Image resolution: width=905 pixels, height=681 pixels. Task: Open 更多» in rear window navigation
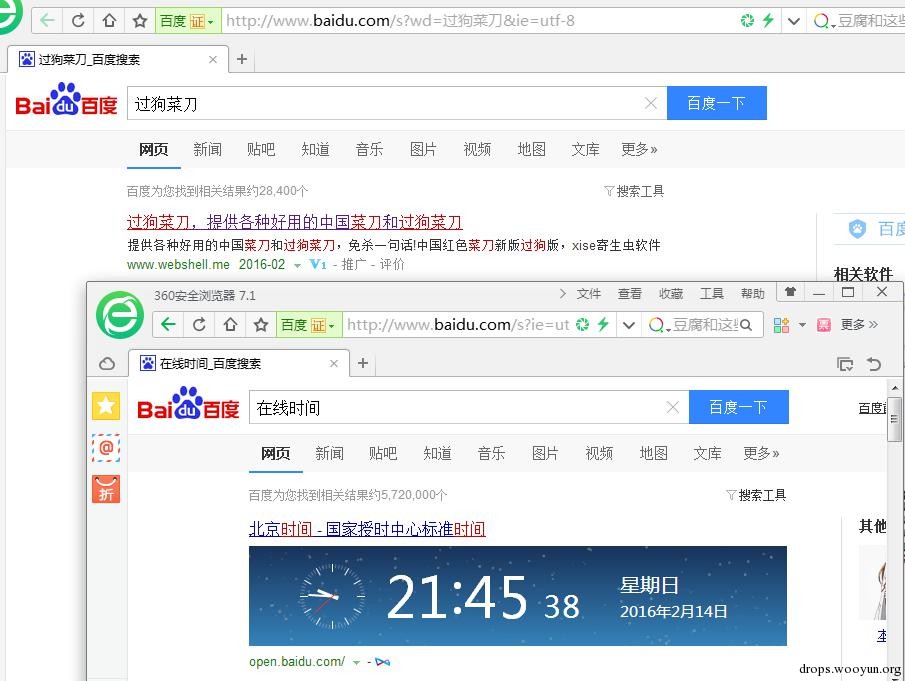tap(640, 149)
